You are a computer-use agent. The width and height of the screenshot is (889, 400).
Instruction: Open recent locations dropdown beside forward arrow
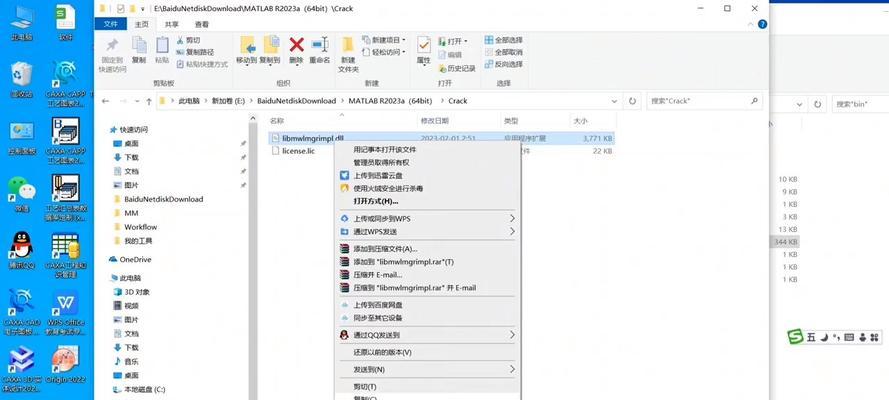[137, 101]
